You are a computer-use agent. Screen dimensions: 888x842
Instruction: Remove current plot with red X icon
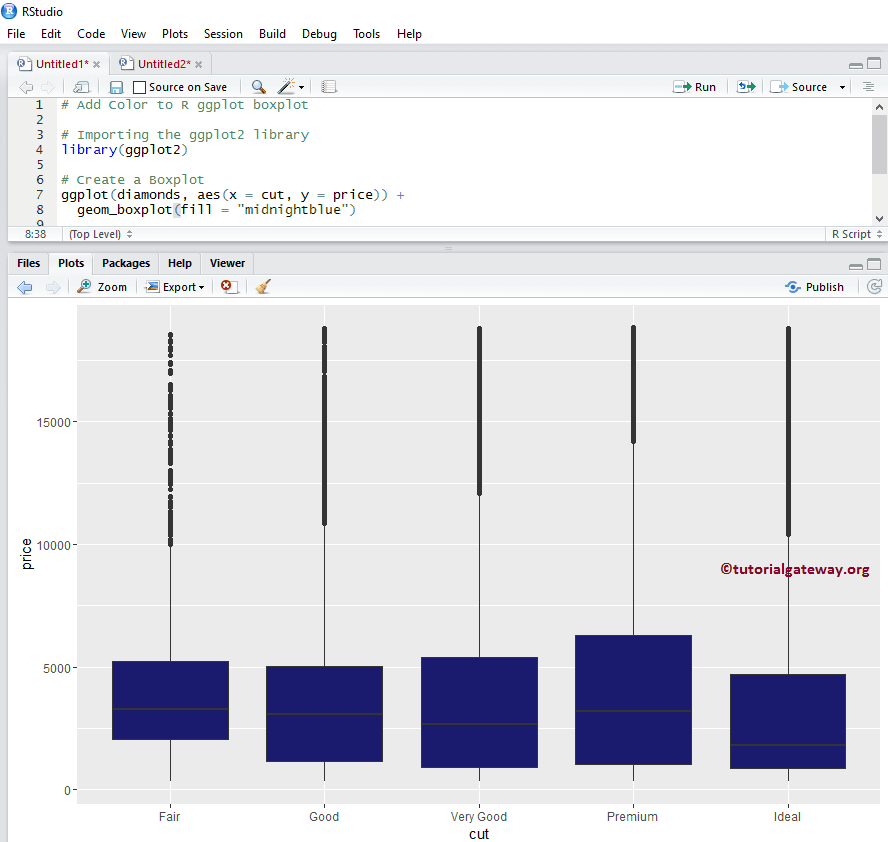pyautogui.click(x=228, y=287)
